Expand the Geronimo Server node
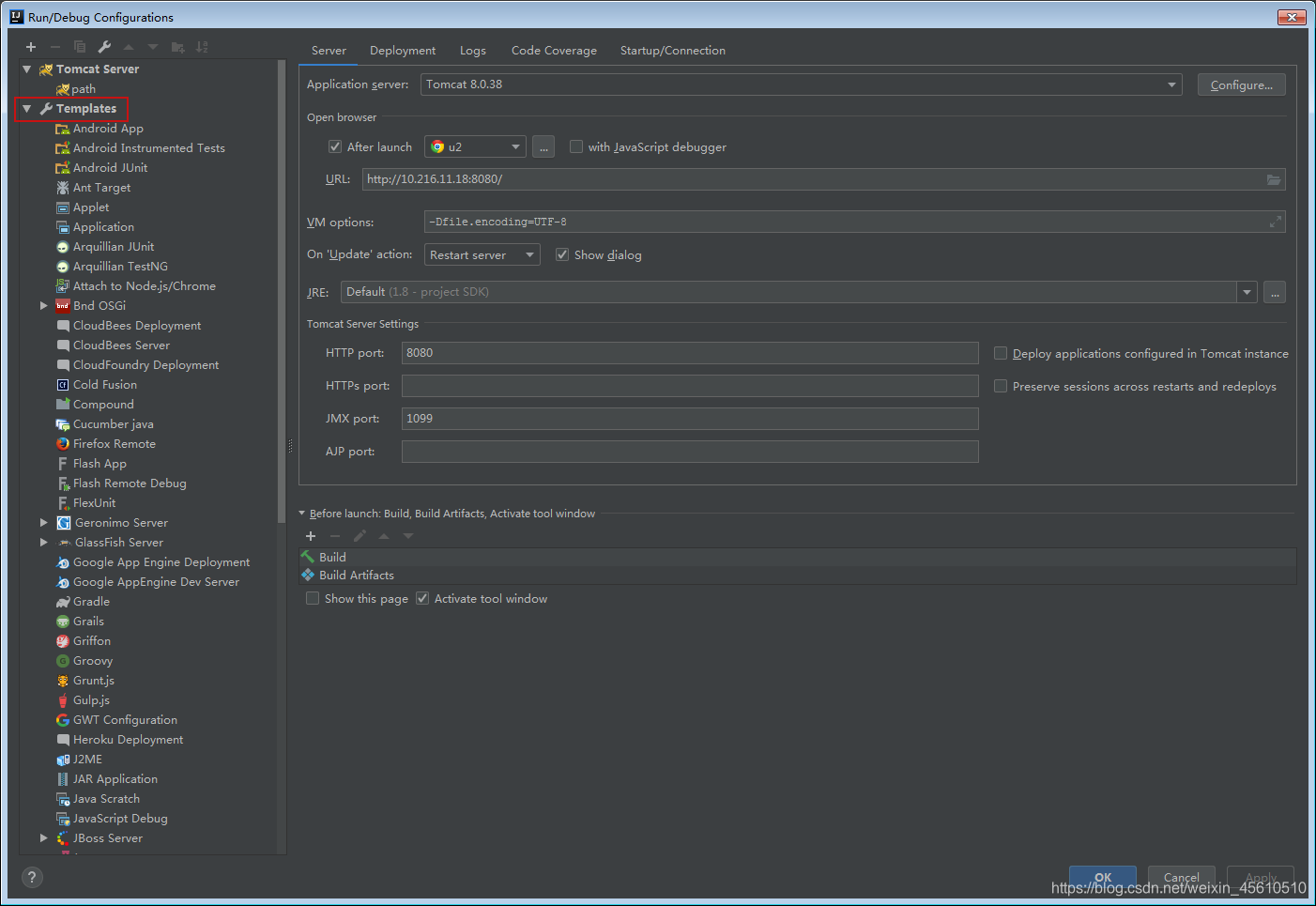The image size is (1316, 906). coord(43,523)
